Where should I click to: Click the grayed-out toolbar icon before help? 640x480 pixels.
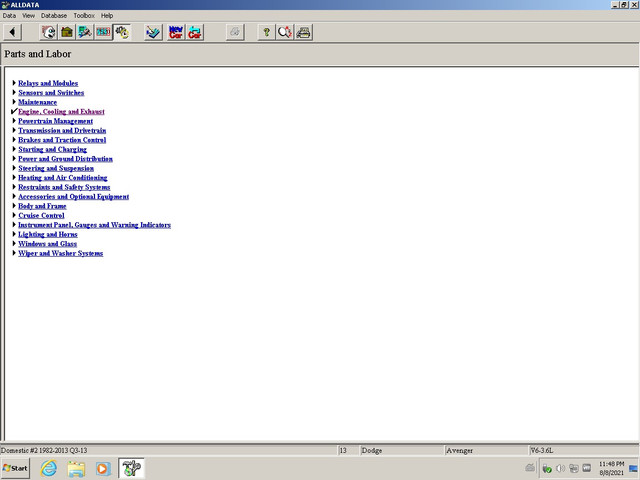coord(235,32)
